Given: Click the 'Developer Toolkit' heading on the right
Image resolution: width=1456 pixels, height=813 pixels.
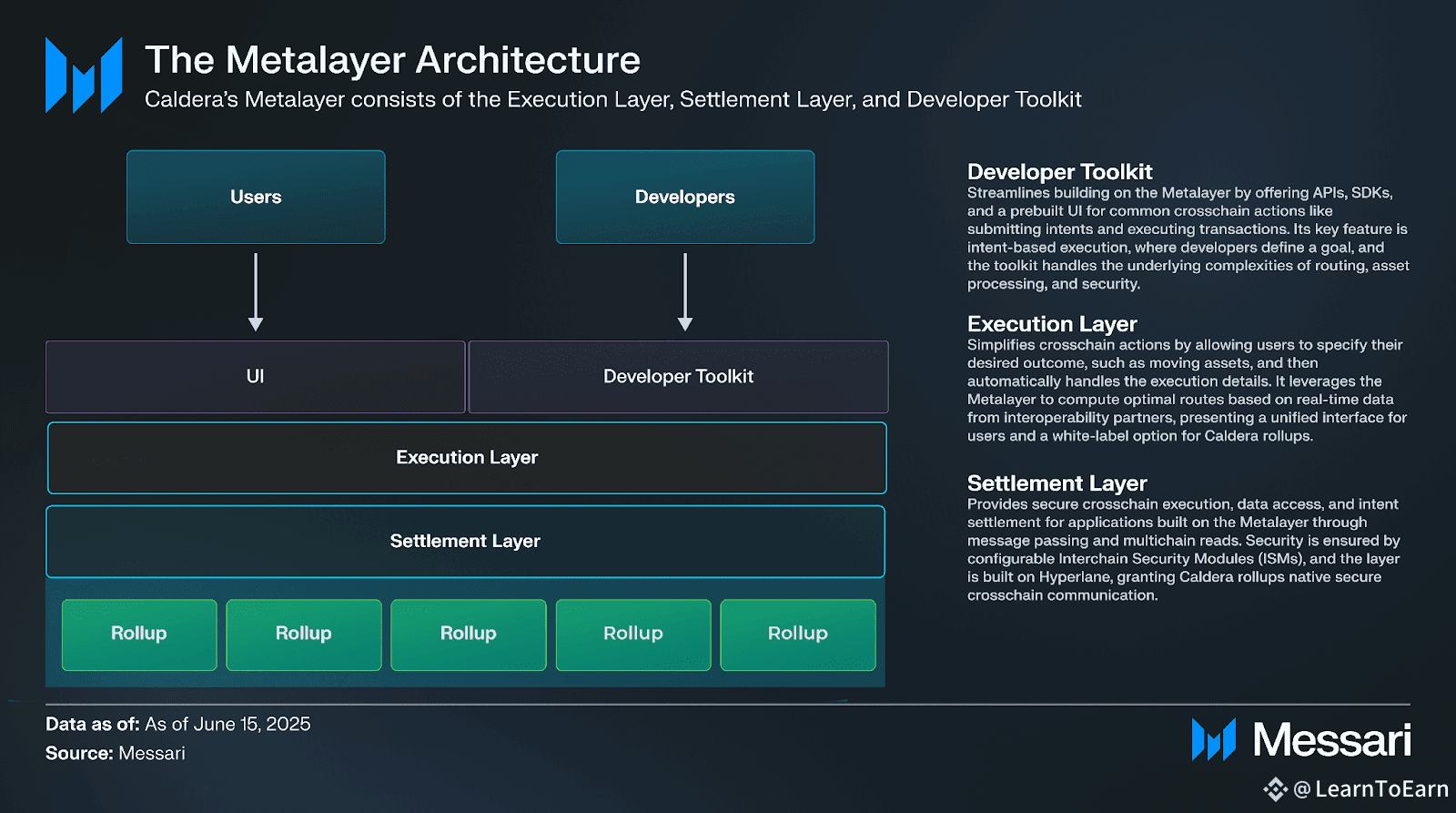Looking at the screenshot, I should coord(1059,172).
